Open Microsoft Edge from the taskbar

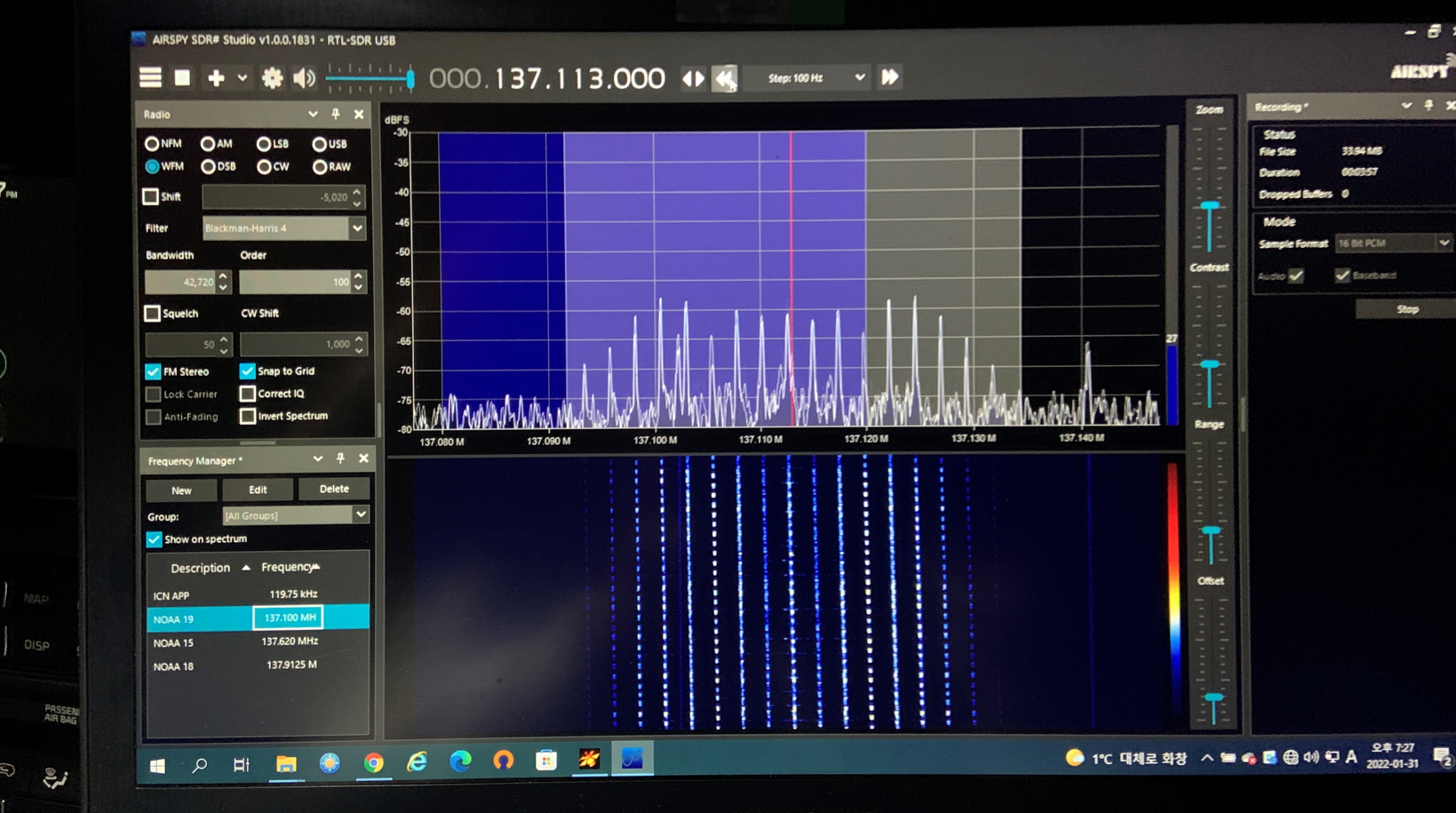click(460, 761)
